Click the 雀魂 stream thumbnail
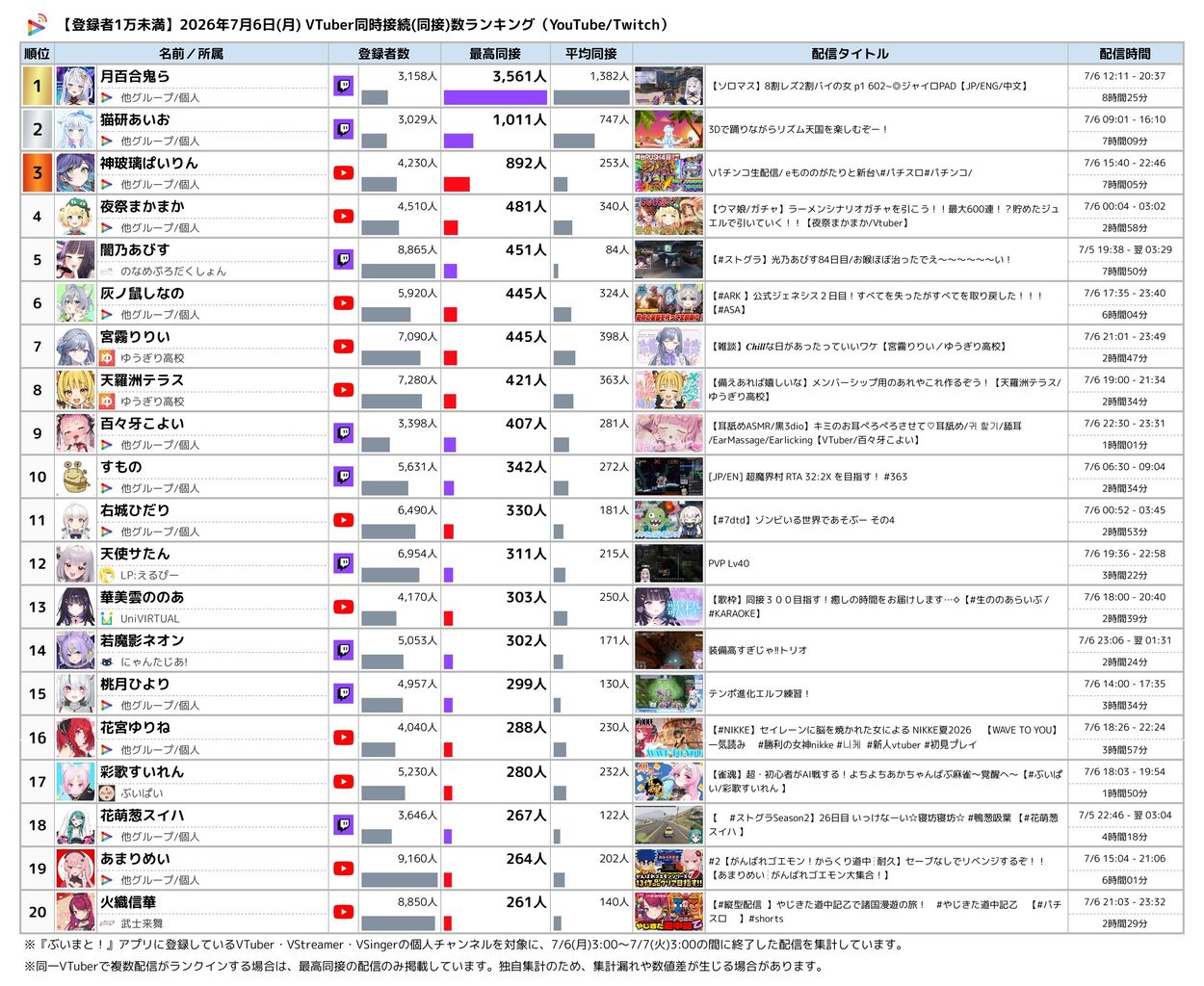This screenshot has height=986, width=1204. point(668,782)
